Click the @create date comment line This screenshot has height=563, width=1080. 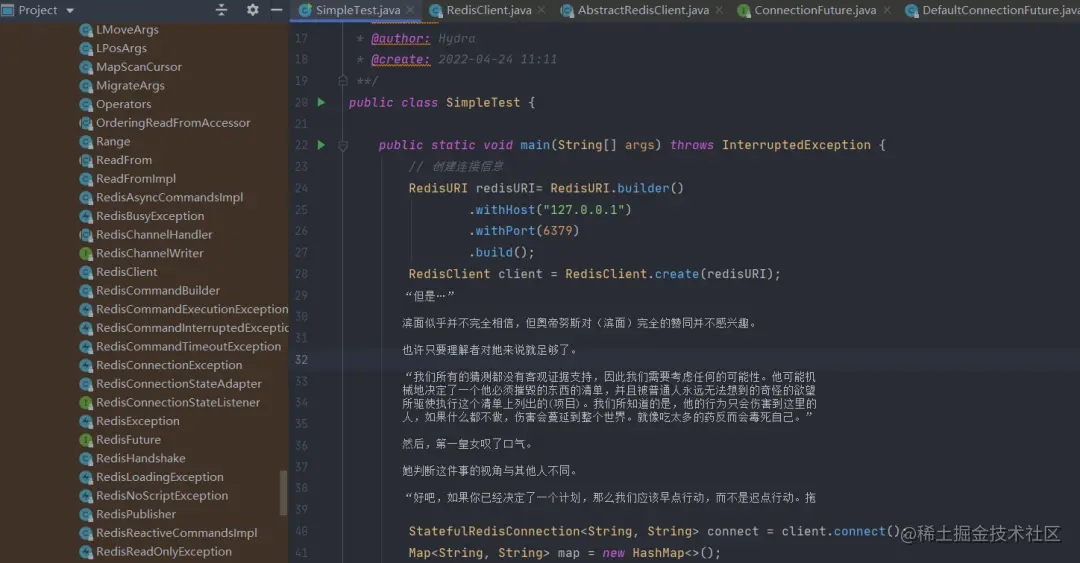pyautogui.click(x=457, y=59)
